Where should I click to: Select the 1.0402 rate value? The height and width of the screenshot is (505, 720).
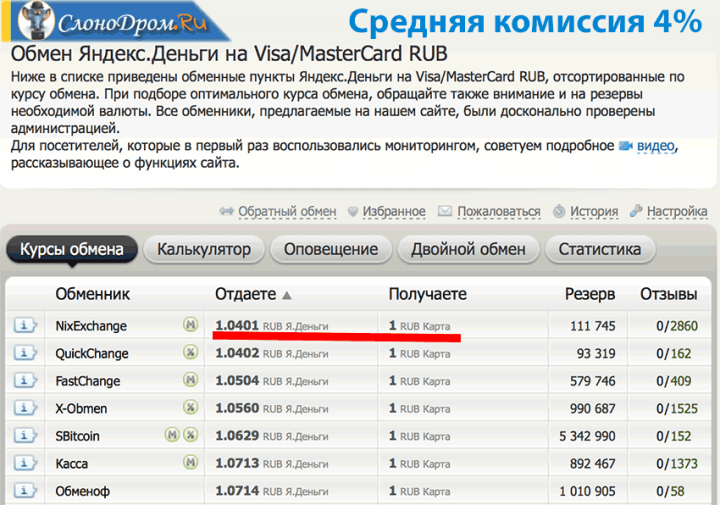click(237, 353)
